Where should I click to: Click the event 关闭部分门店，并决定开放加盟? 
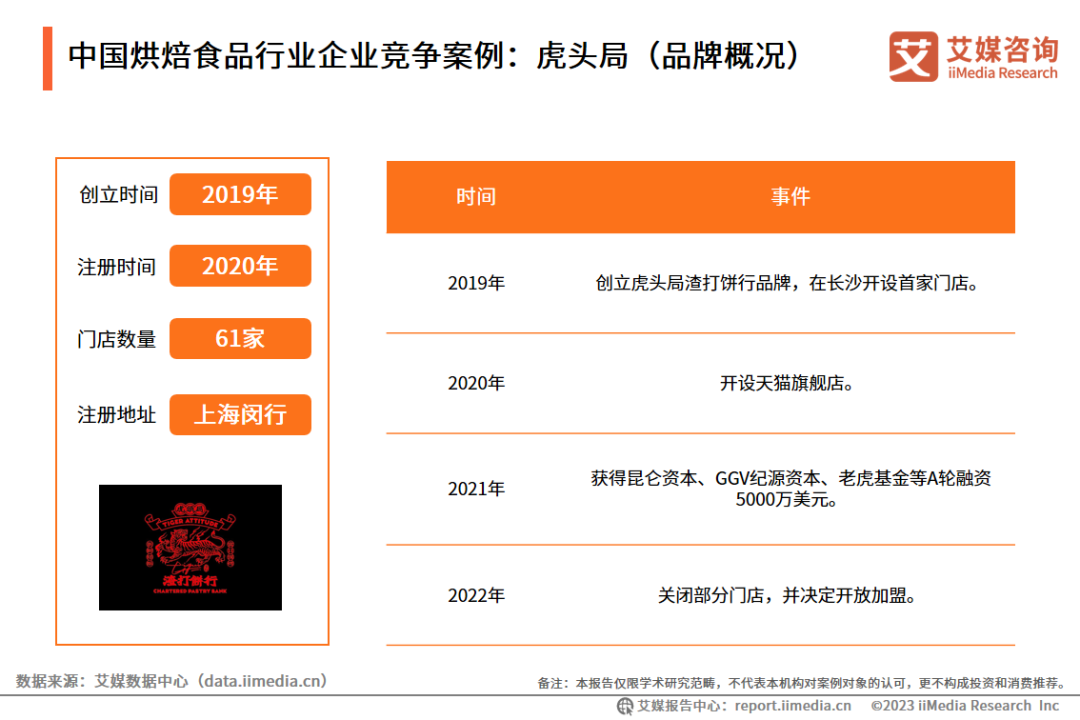click(787, 595)
